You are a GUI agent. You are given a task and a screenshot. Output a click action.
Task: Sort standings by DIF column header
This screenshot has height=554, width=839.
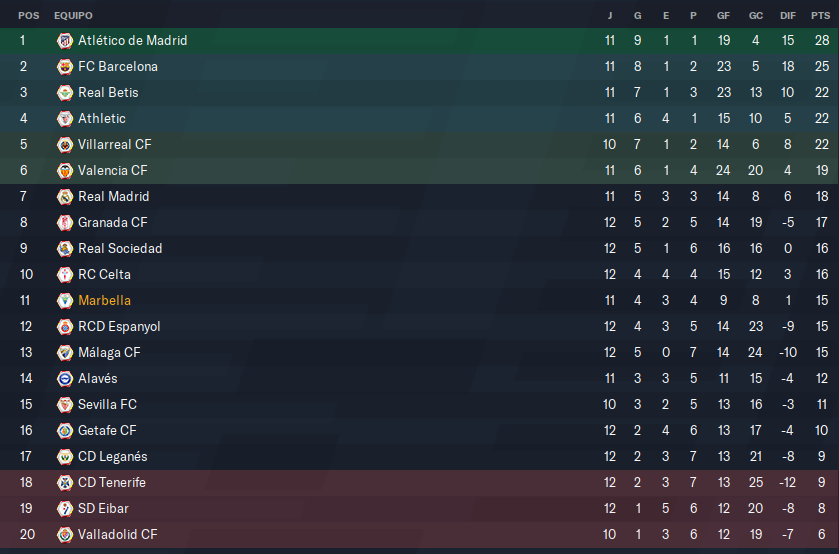[x=788, y=16]
